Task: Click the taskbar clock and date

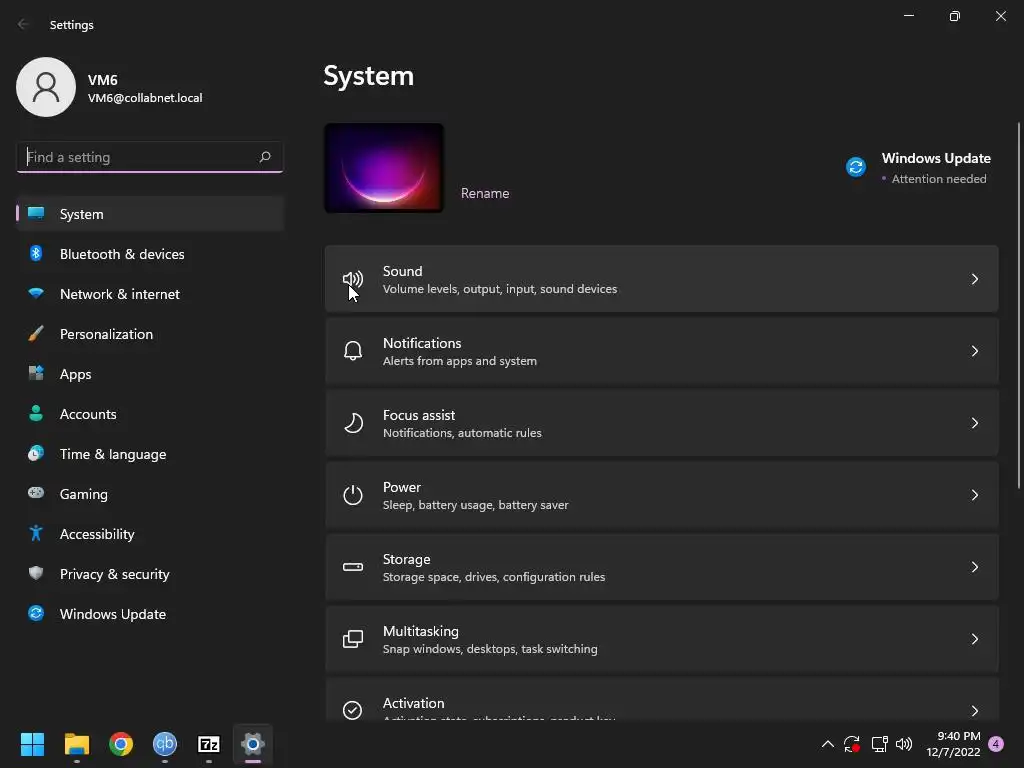Action: point(953,744)
